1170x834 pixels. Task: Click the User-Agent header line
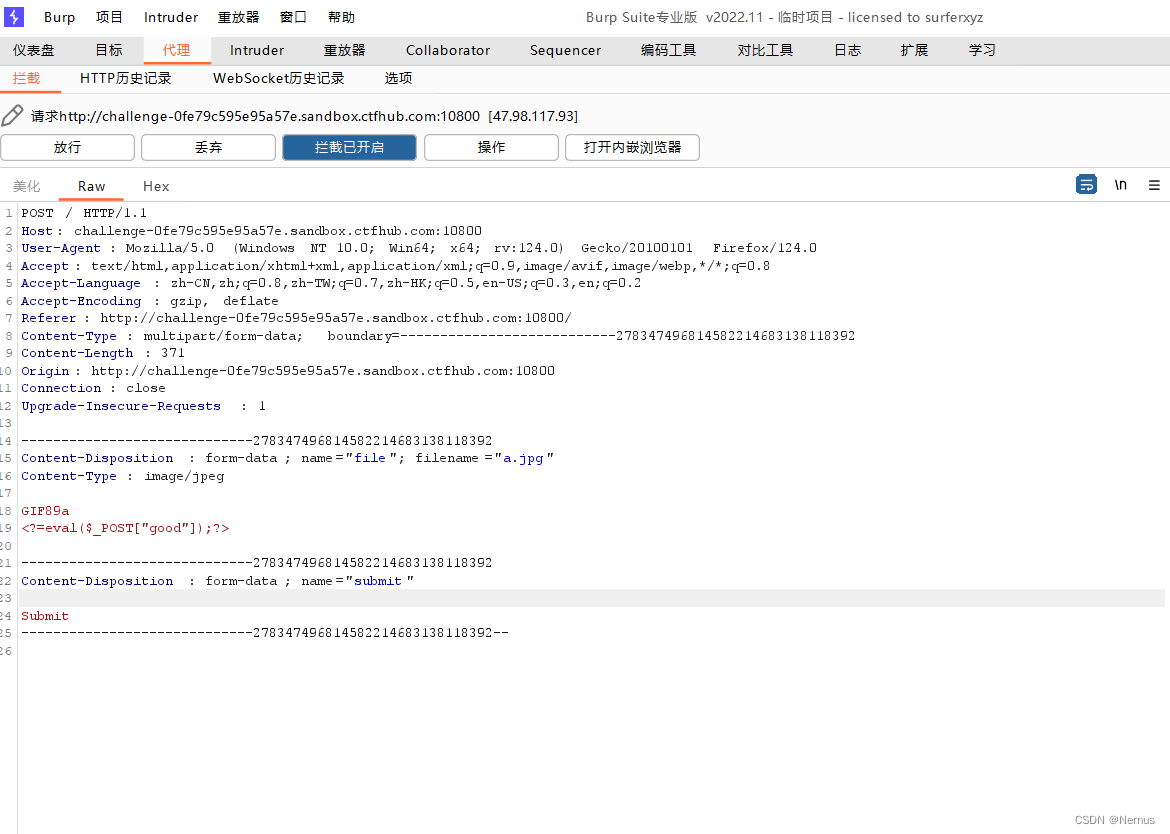419,248
